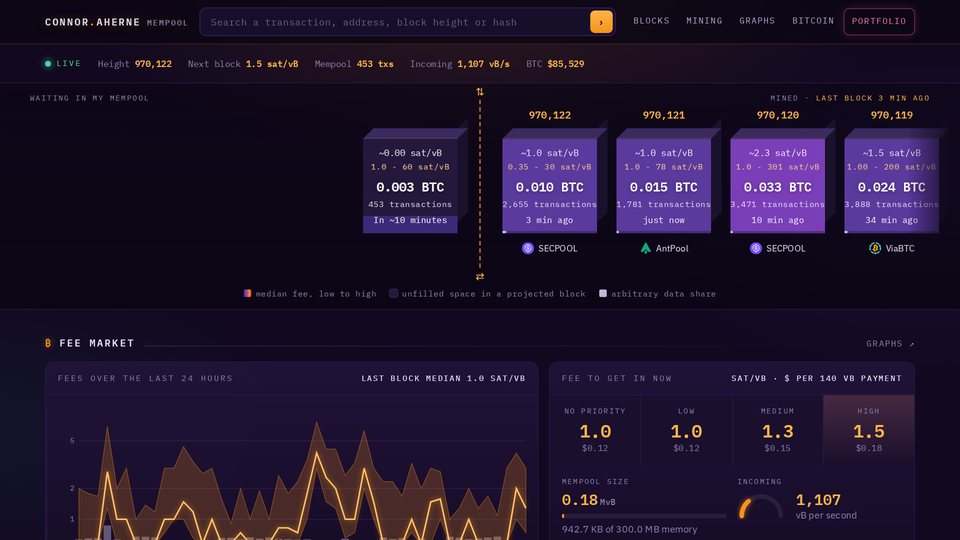The height and width of the screenshot is (540, 960).
Task: Click the unfilled space legend swatch
Action: pos(394,293)
